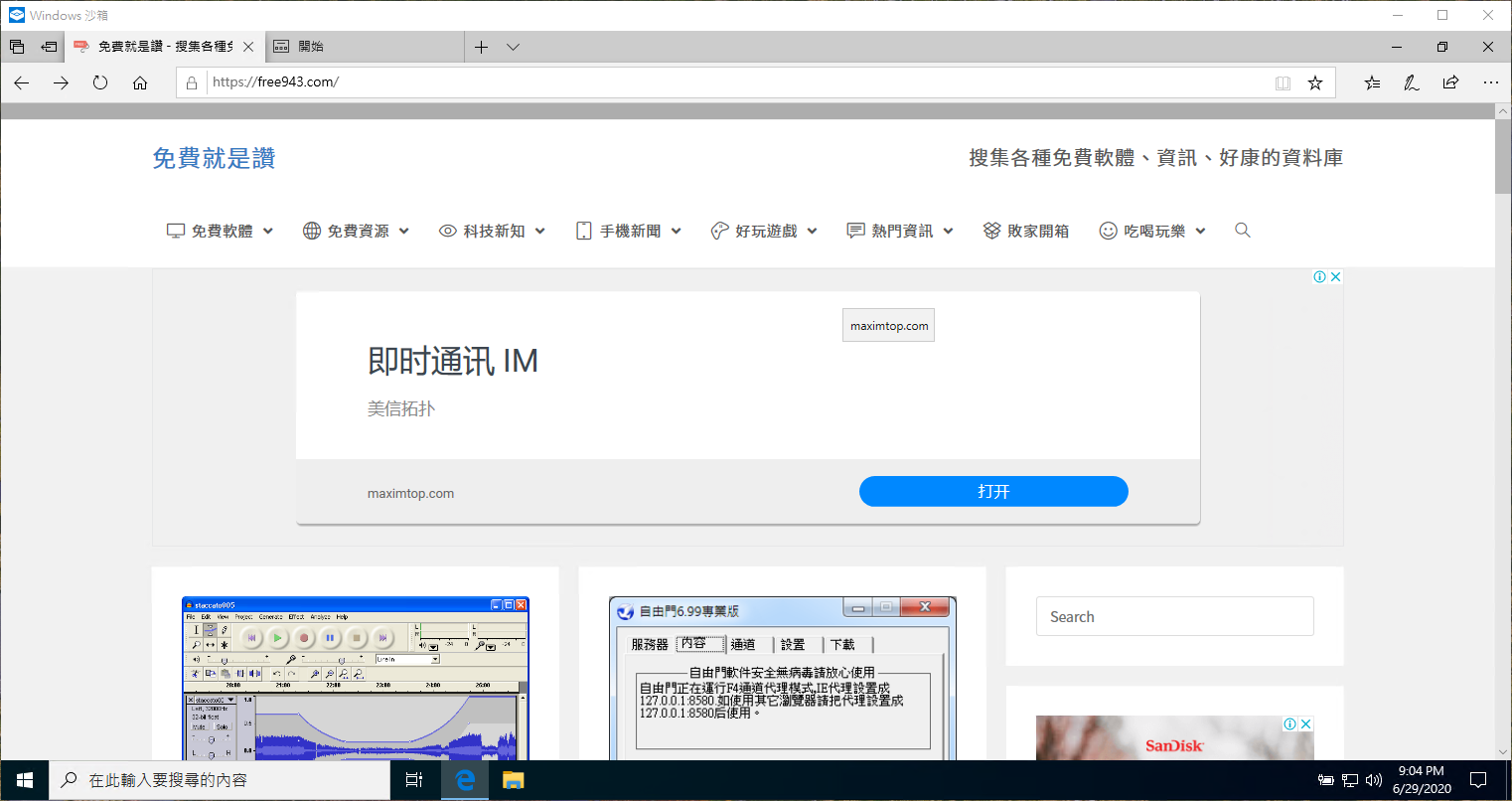Screen dimensions: 1512x801
Task: Add this page to favorites with the star
Action: pyautogui.click(x=1314, y=82)
